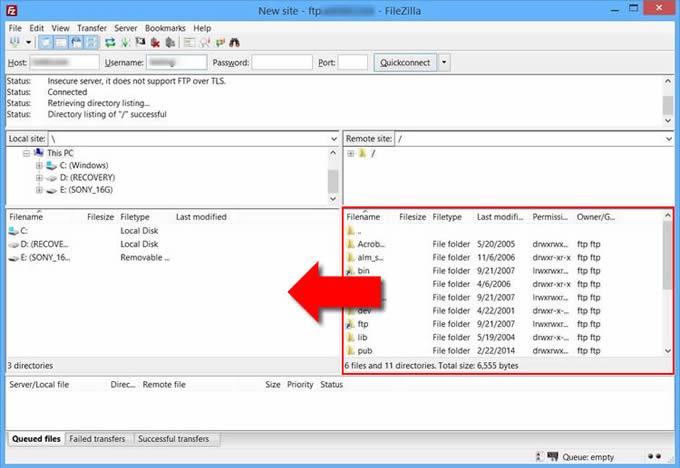
Task: Open the Quickconnect history dropdown
Action: click(444, 62)
